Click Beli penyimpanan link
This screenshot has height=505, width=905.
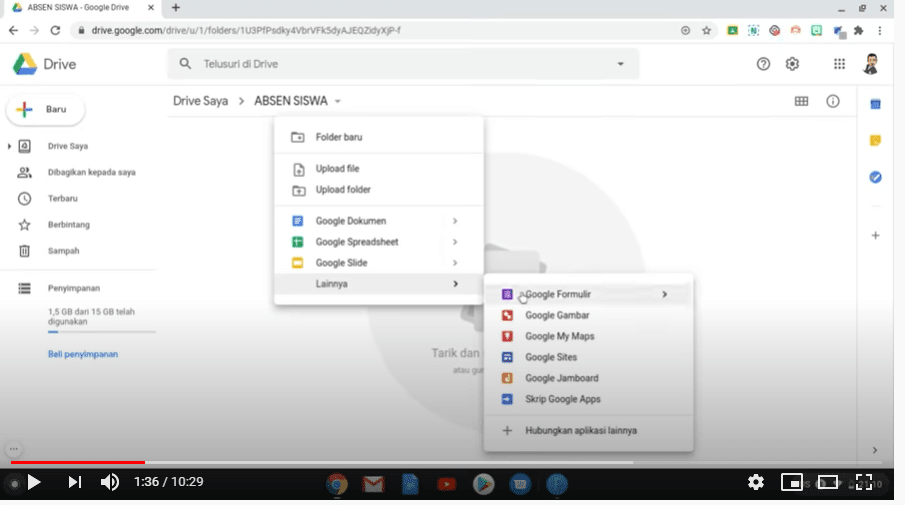(x=83, y=354)
